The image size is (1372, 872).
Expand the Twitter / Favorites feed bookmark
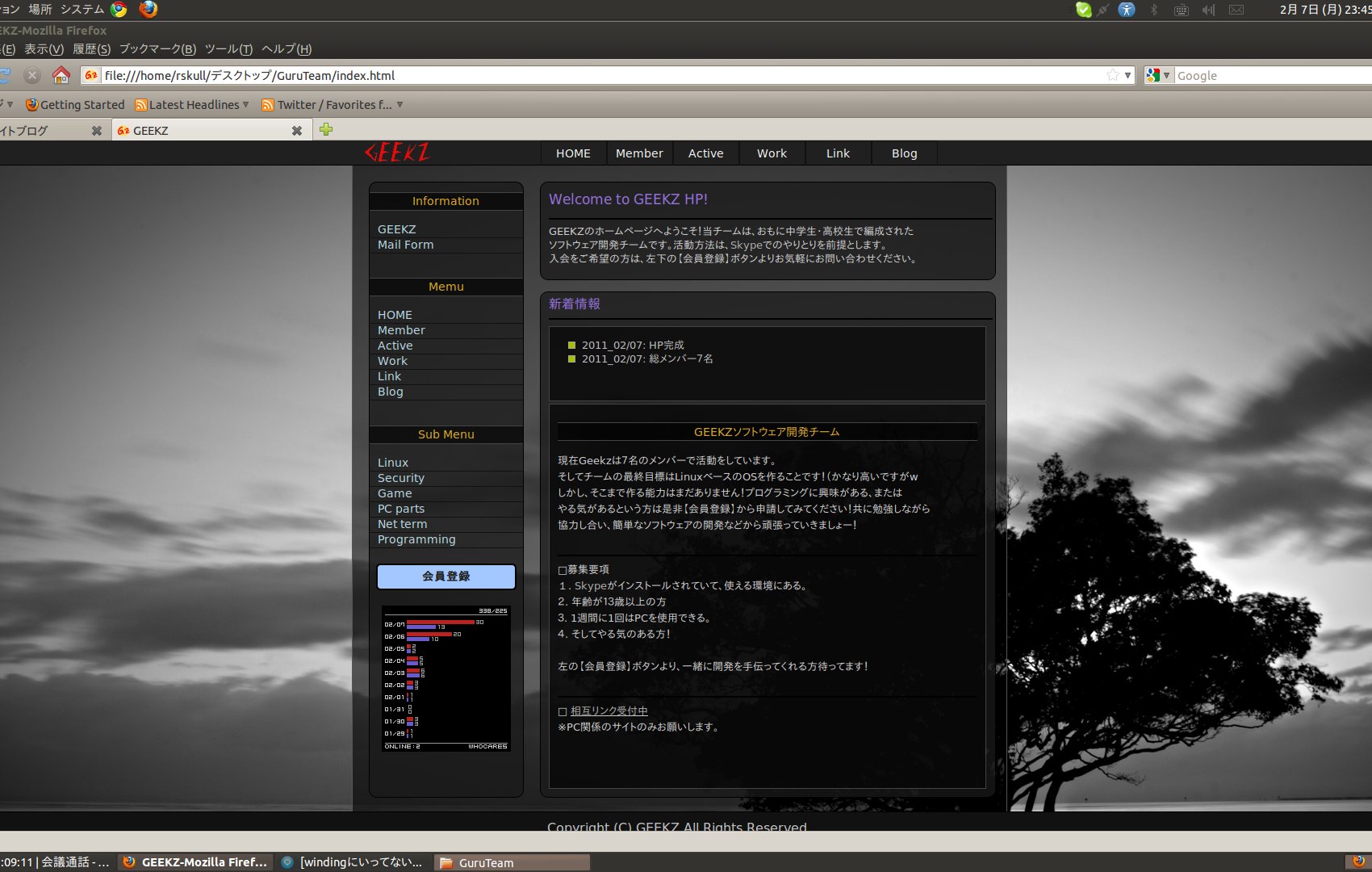click(x=333, y=105)
